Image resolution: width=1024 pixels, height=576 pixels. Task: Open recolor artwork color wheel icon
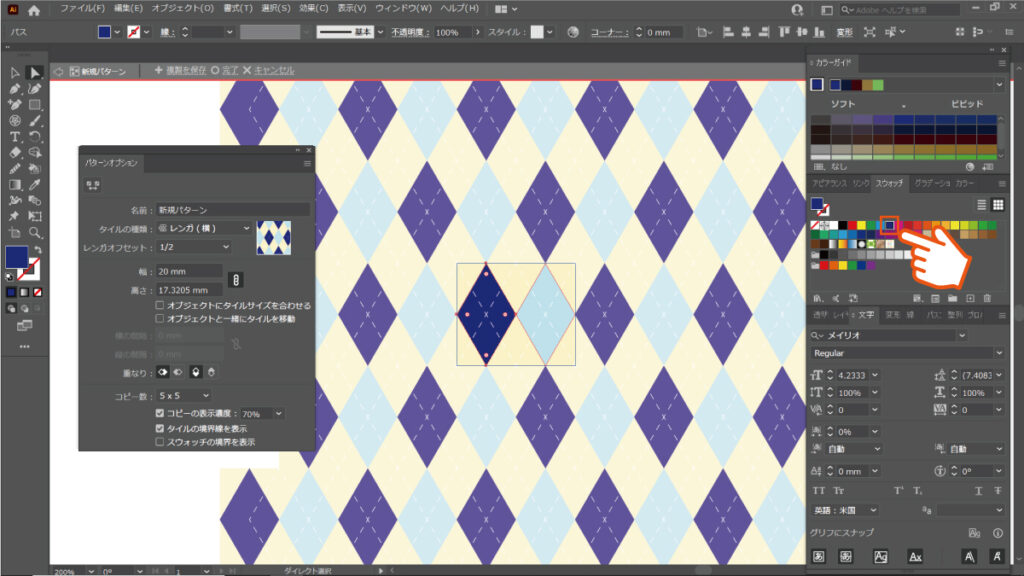[573, 32]
